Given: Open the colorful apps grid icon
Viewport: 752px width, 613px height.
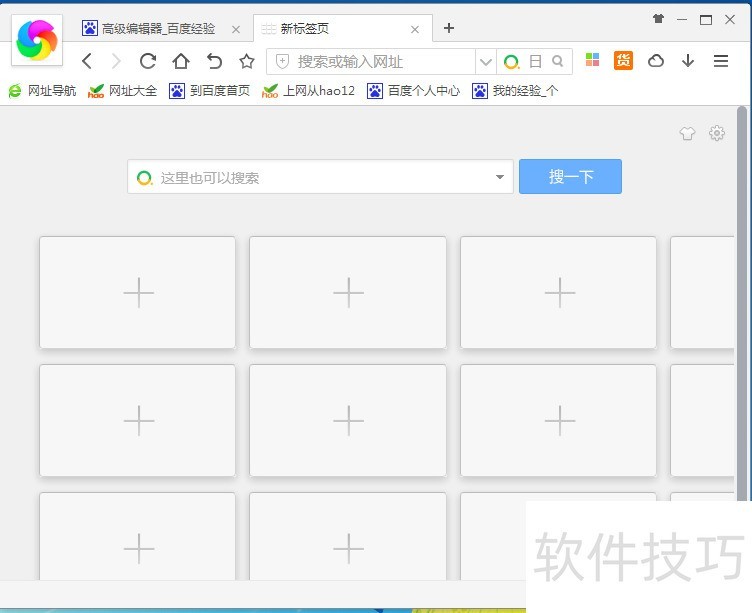Looking at the screenshot, I should click(x=592, y=61).
